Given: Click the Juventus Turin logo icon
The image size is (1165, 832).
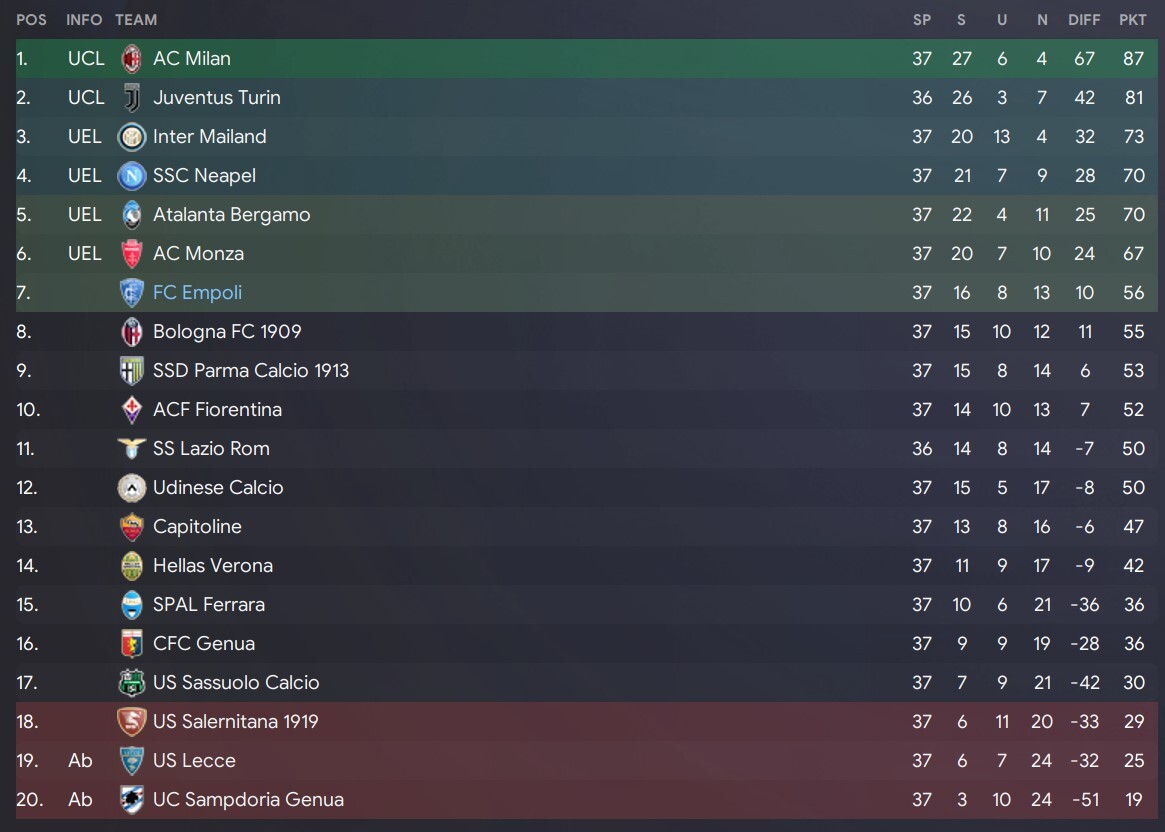Looking at the screenshot, I should [x=132, y=97].
